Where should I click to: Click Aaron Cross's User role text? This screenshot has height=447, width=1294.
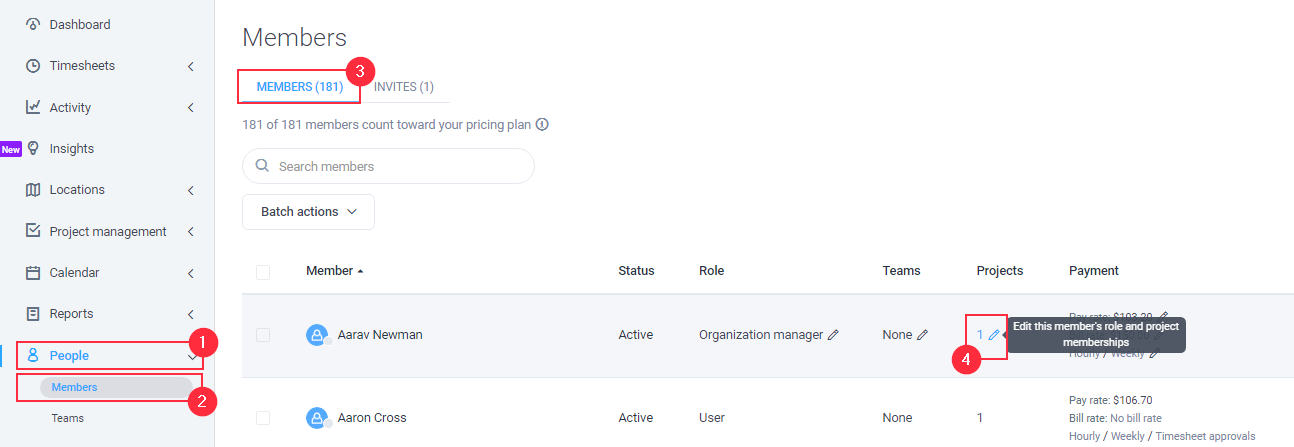point(712,418)
